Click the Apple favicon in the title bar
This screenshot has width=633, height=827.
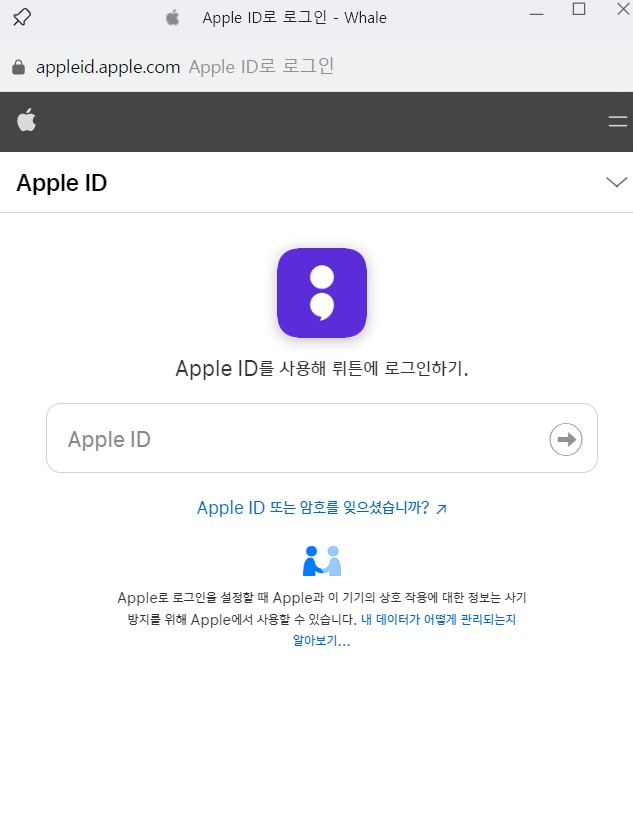point(172,18)
